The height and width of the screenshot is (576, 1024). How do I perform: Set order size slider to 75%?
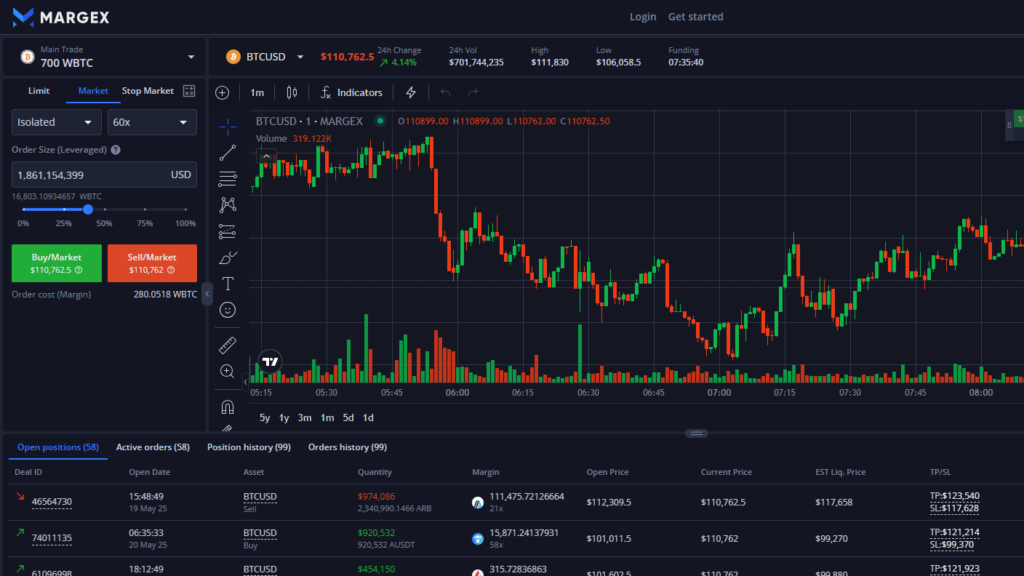(x=145, y=210)
